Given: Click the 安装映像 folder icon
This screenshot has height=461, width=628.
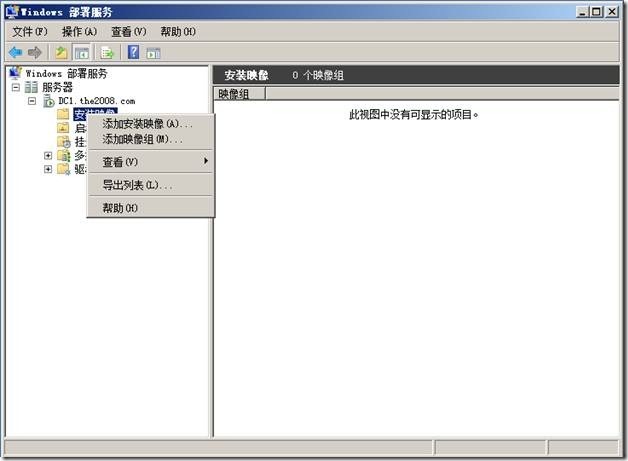Looking at the screenshot, I should (x=63, y=114).
